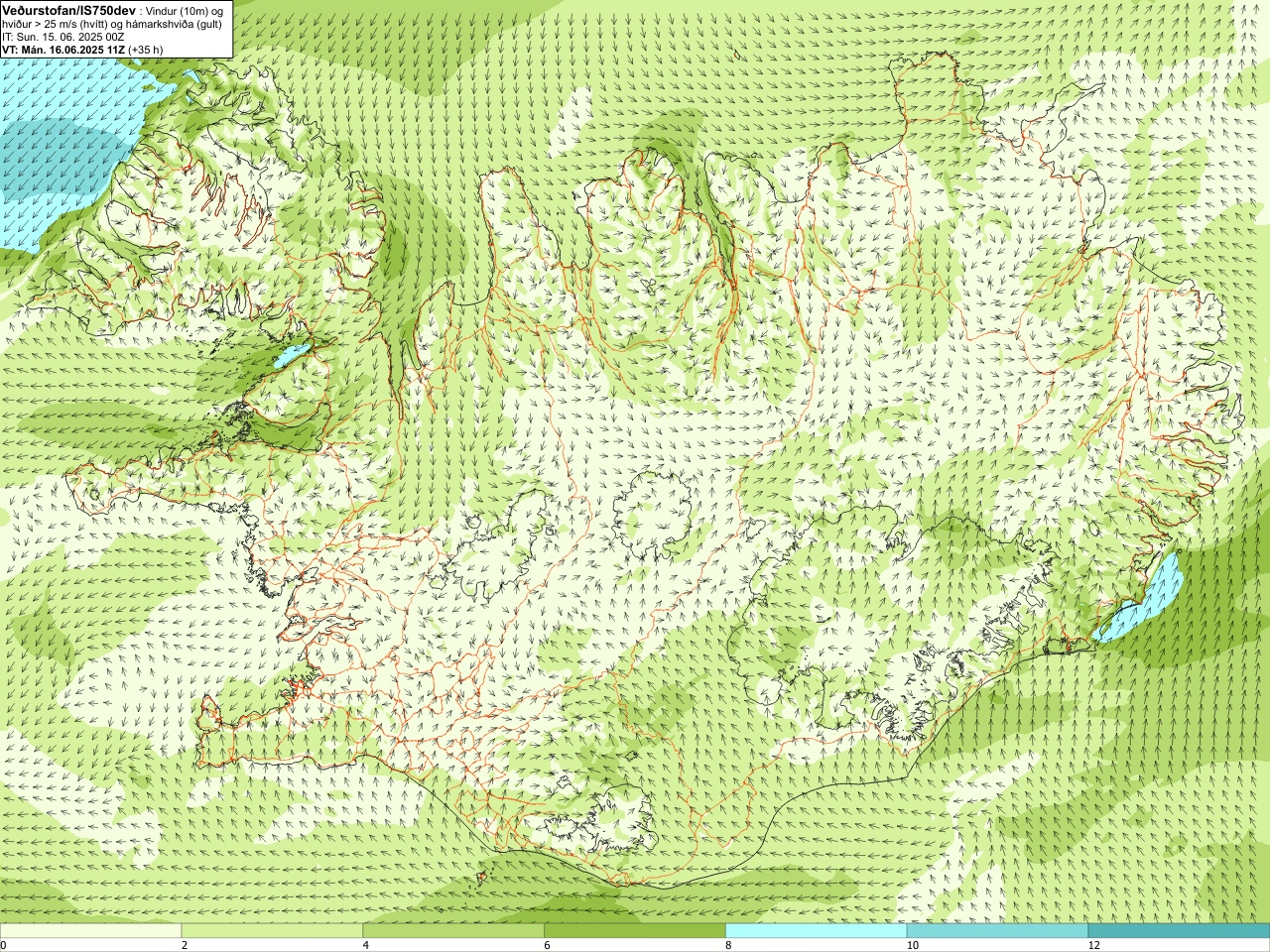Viewport: 1270px width, 952px height.
Task: Click the 'IT: Sun. 15. 06. 2025 00Z' line
Action: [63, 37]
